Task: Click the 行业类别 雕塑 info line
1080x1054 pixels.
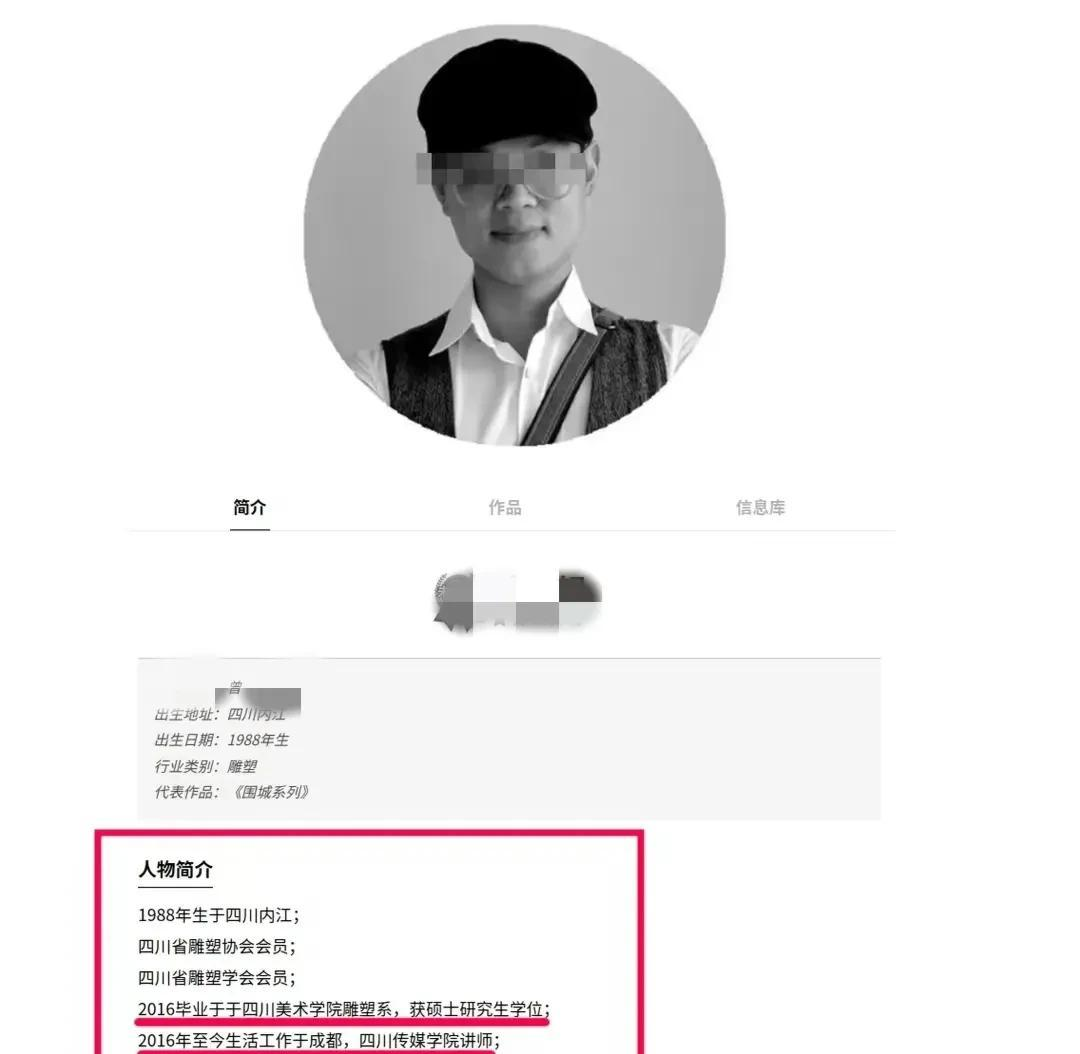Action: click(205, 766)
